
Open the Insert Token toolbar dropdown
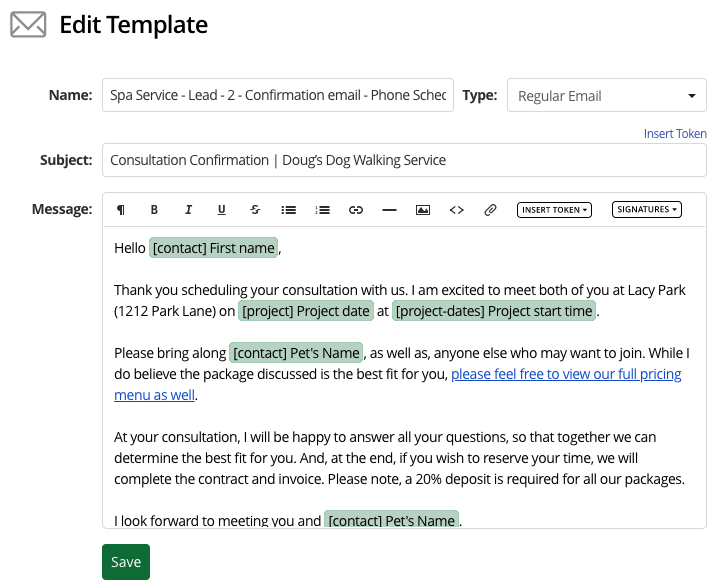point(554,210)
